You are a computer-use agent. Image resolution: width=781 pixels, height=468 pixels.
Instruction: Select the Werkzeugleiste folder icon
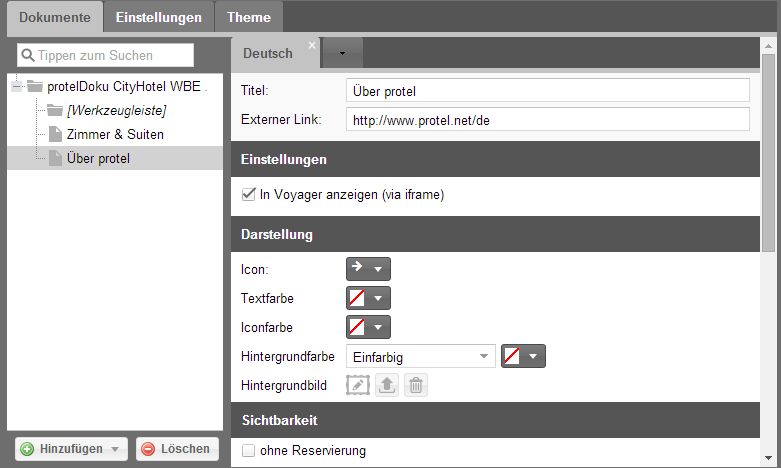55,110
